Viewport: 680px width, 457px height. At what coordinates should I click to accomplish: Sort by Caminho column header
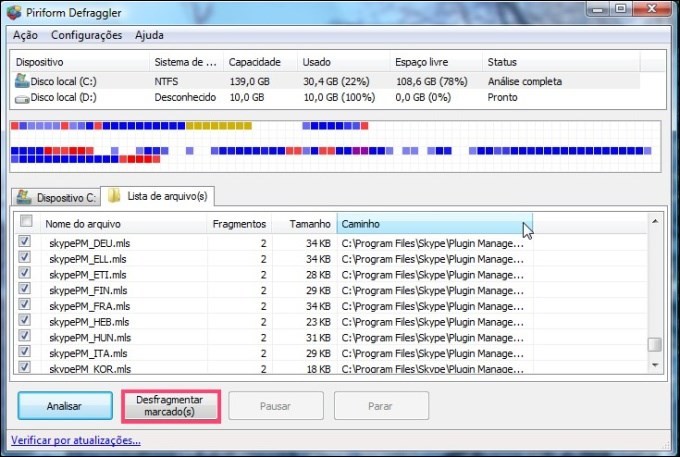(x=435, y=224)
